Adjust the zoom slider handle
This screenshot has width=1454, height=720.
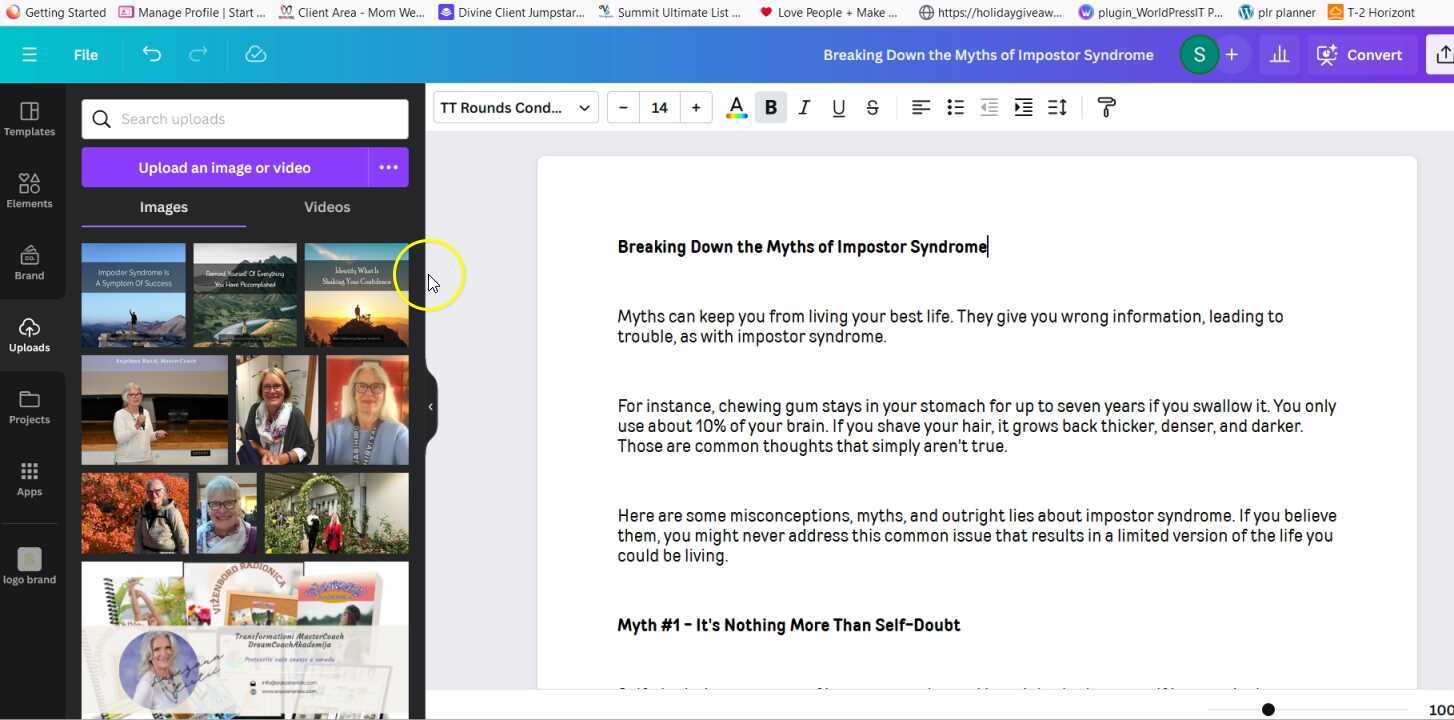[x=1268, y=710]
